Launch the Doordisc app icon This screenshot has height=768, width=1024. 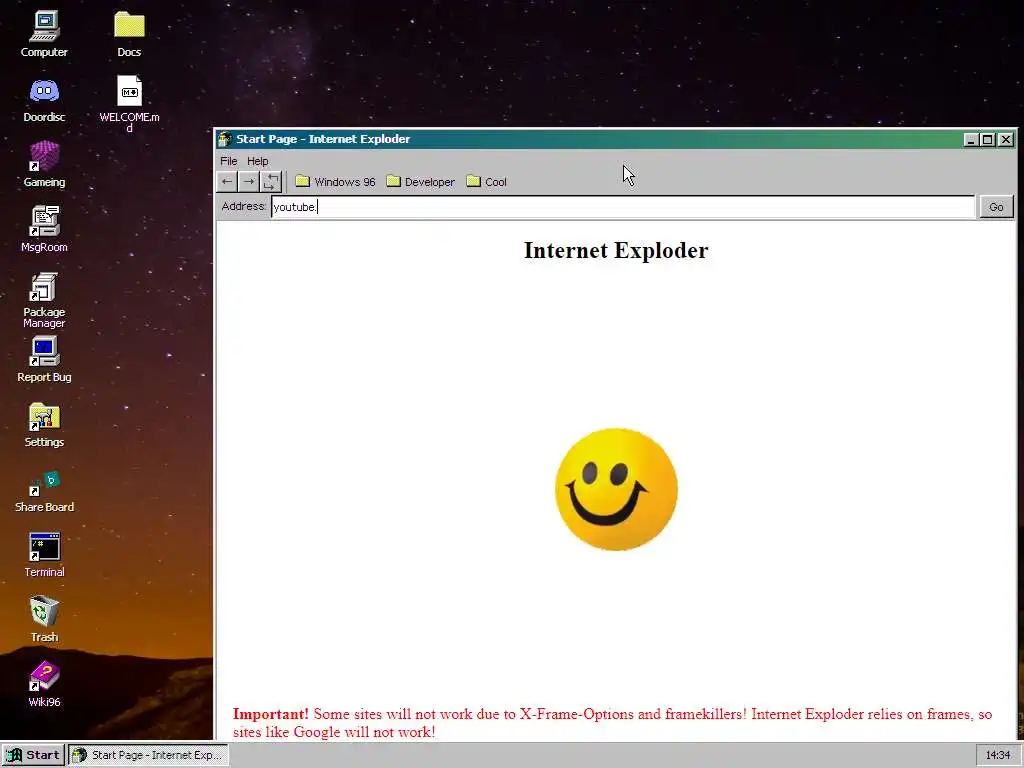coord(44,100)
